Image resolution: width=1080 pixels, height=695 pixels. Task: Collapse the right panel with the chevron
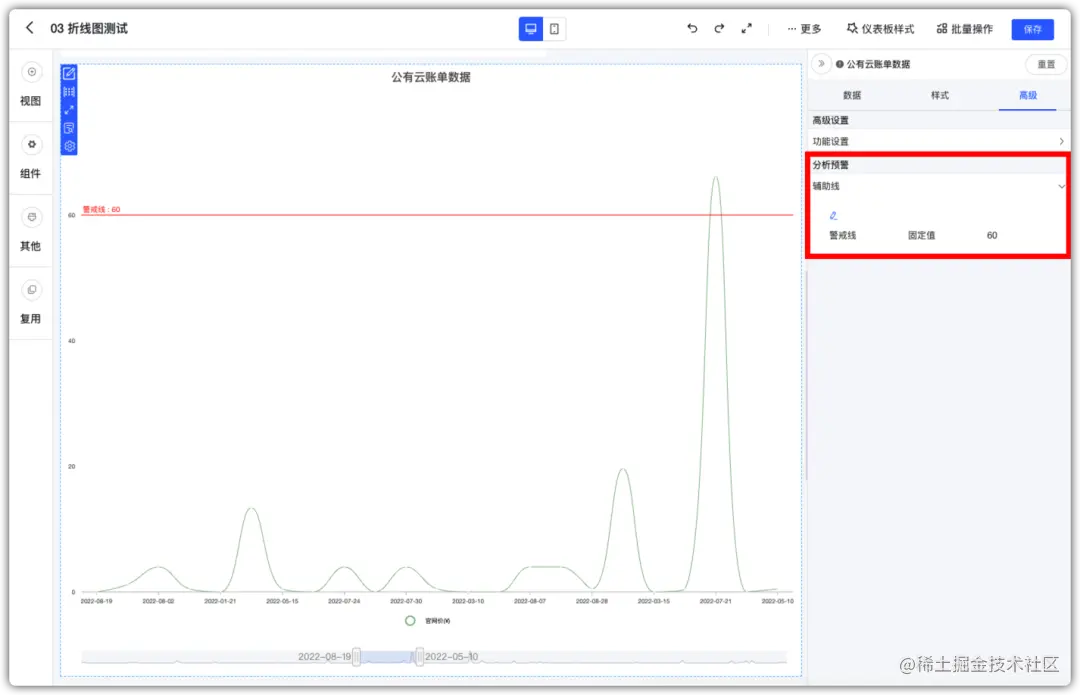(821, 64)
